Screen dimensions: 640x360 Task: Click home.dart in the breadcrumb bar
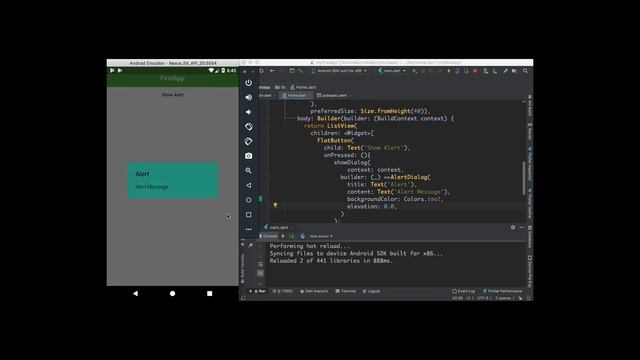[303, 87]
